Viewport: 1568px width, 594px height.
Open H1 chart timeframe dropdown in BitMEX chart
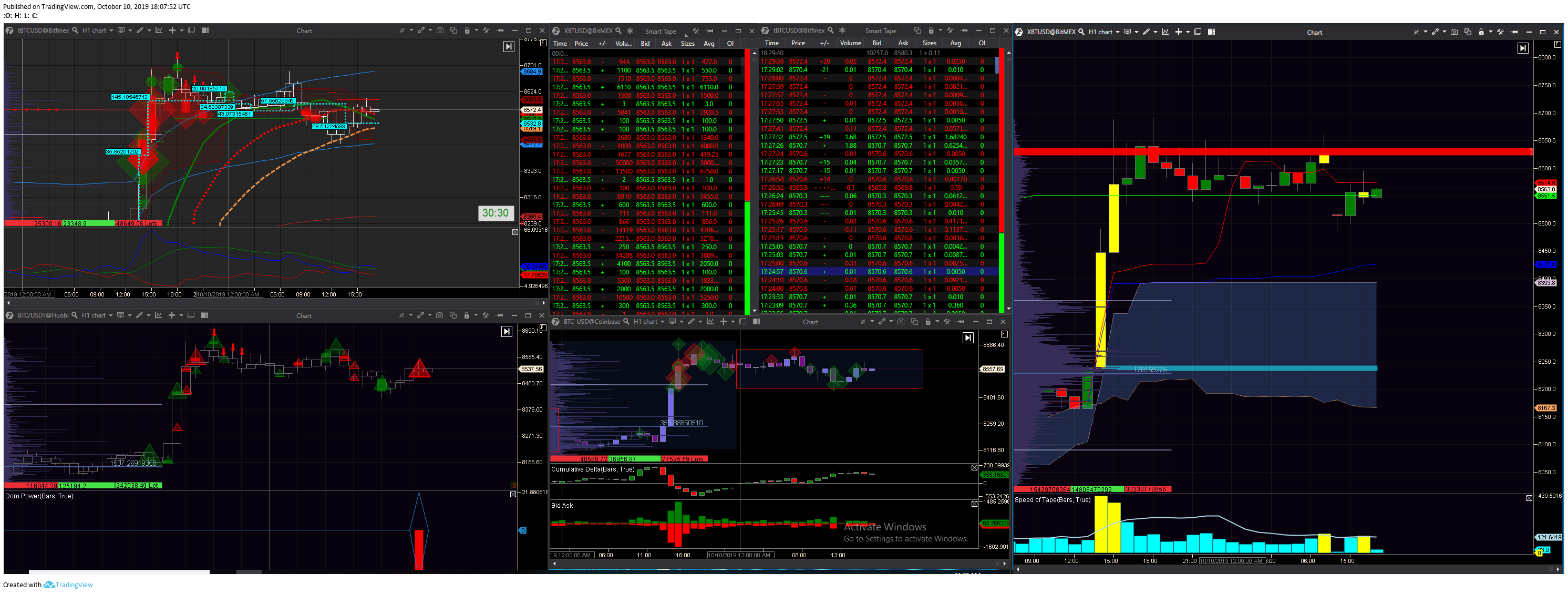[x=1103, y=32]
